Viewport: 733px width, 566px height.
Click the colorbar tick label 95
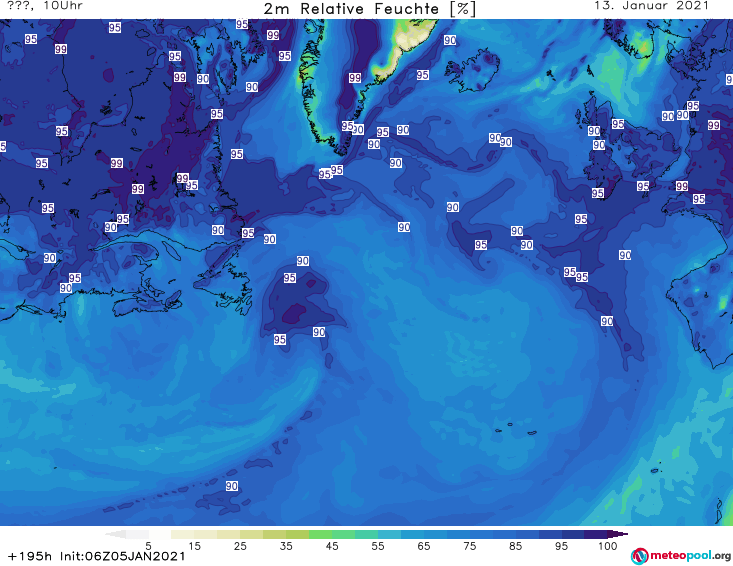point(561,546)
